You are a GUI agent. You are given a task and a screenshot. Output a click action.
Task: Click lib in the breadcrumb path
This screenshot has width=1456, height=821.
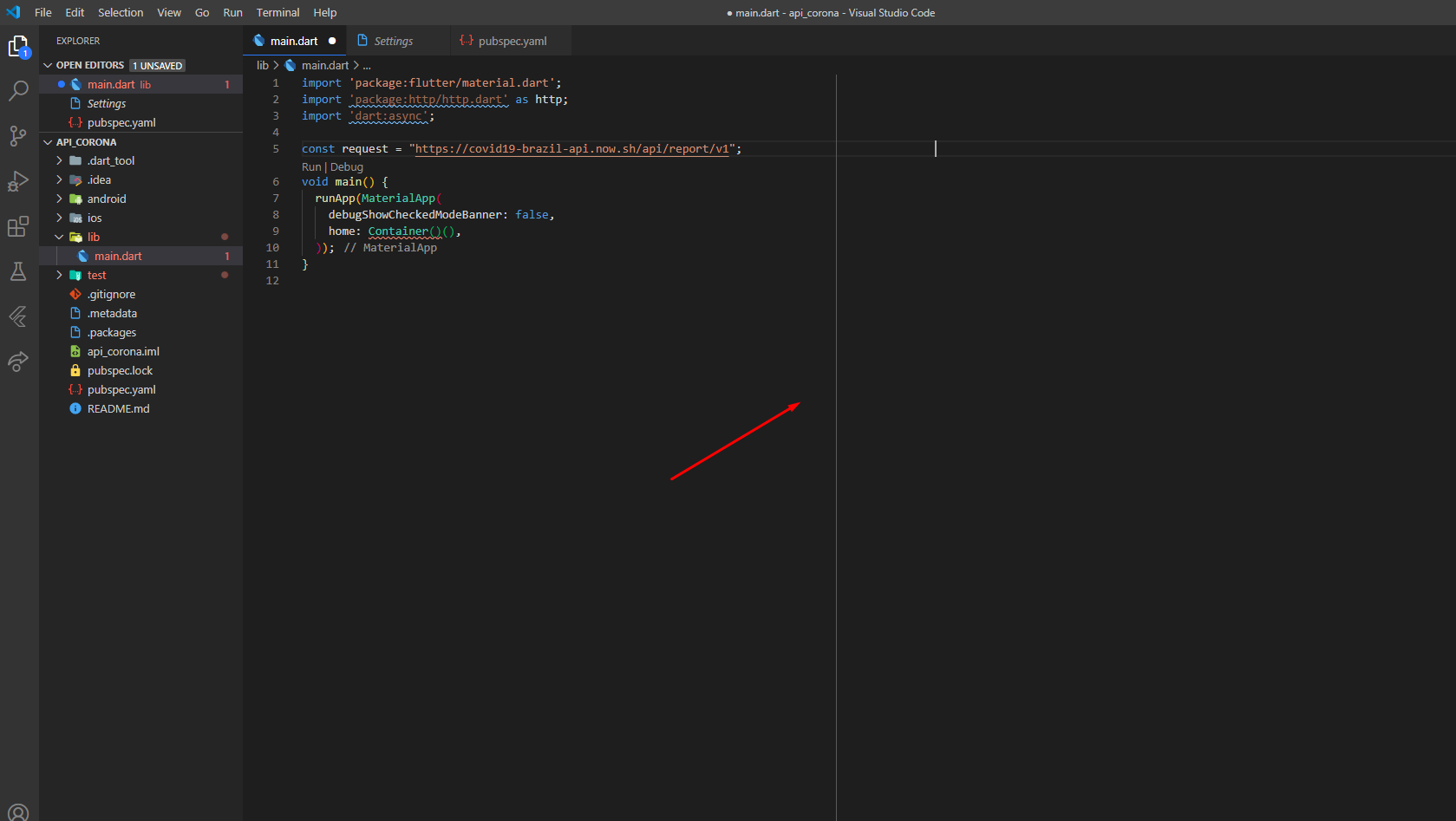point(263,65)
